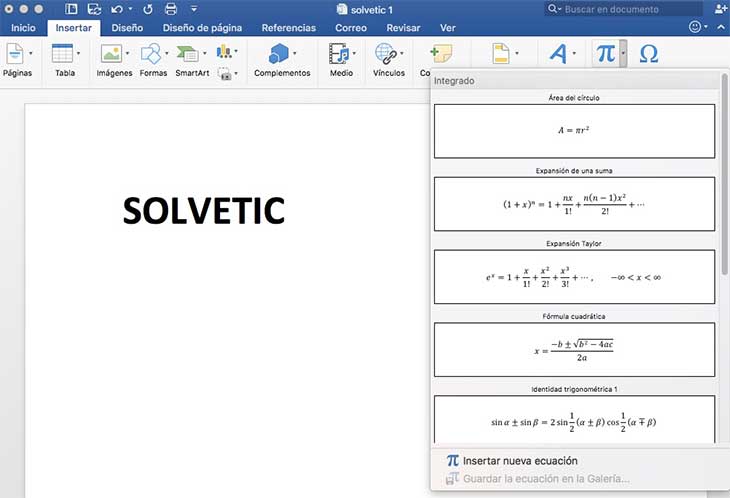Open the Referencias tab
Image resolution: width=730 pixels, height=498 pixels.
tap(289, 28)
